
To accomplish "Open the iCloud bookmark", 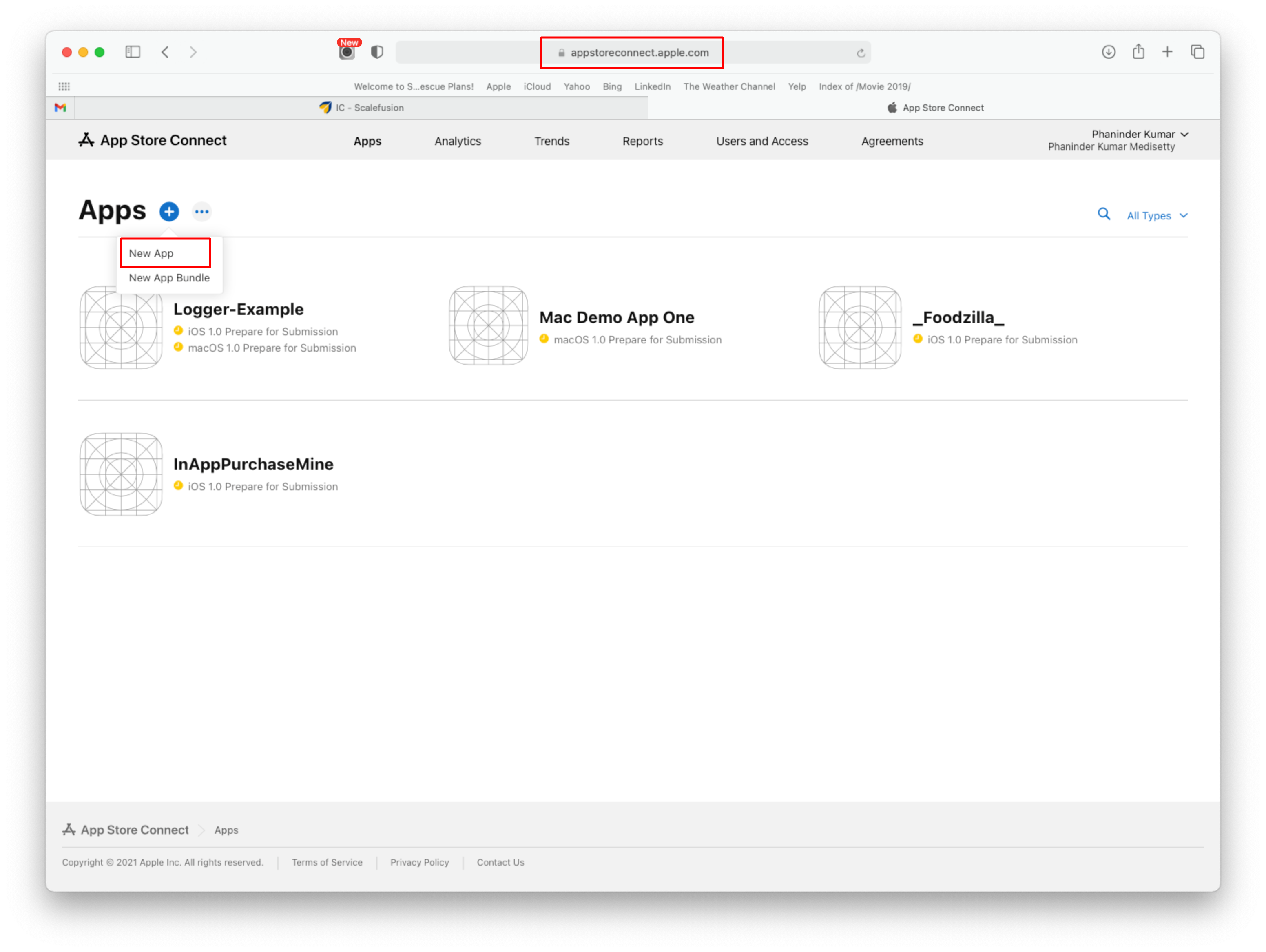I will click(537, 86).
